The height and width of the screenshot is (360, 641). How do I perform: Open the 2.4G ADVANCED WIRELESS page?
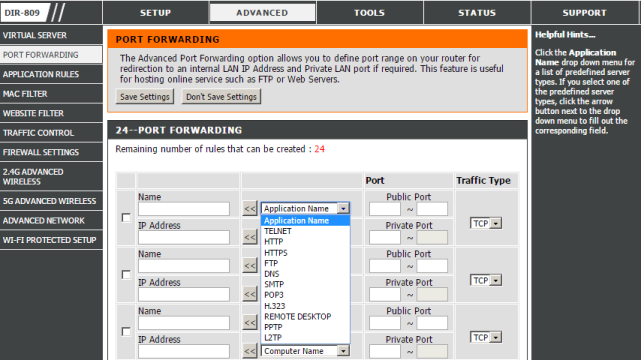[51, 177]
